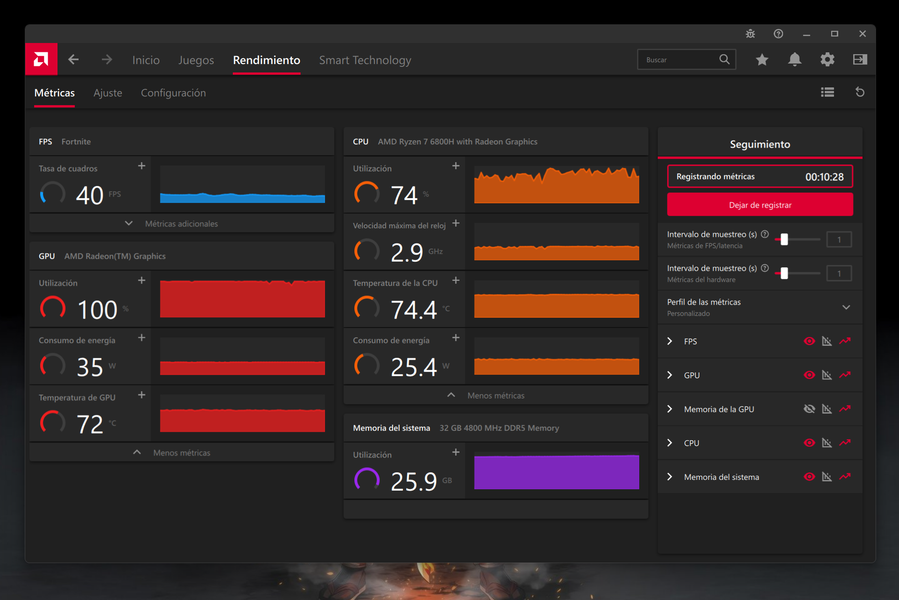Open favorites star icon

(762, 60)
